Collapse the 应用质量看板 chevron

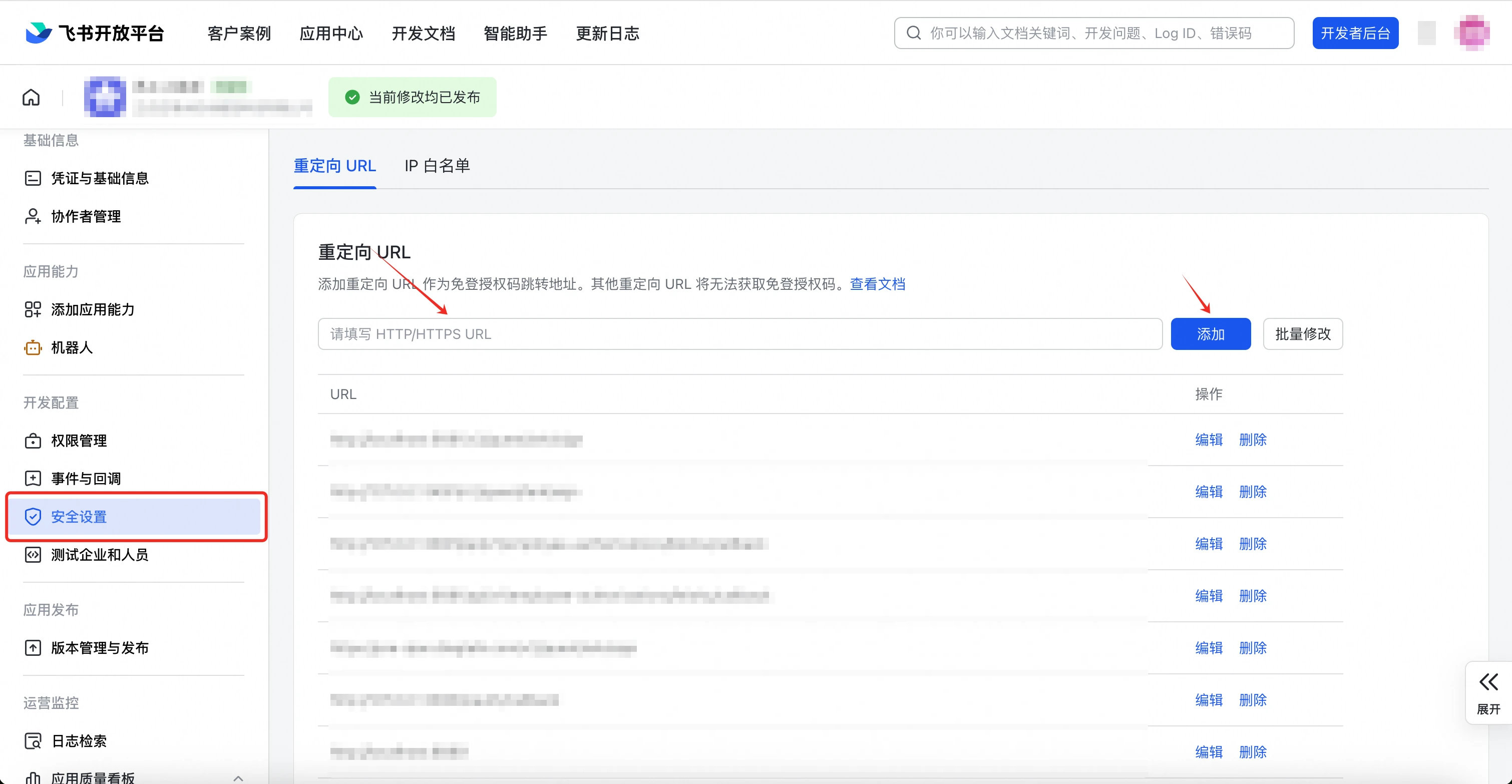coord(238,778)
